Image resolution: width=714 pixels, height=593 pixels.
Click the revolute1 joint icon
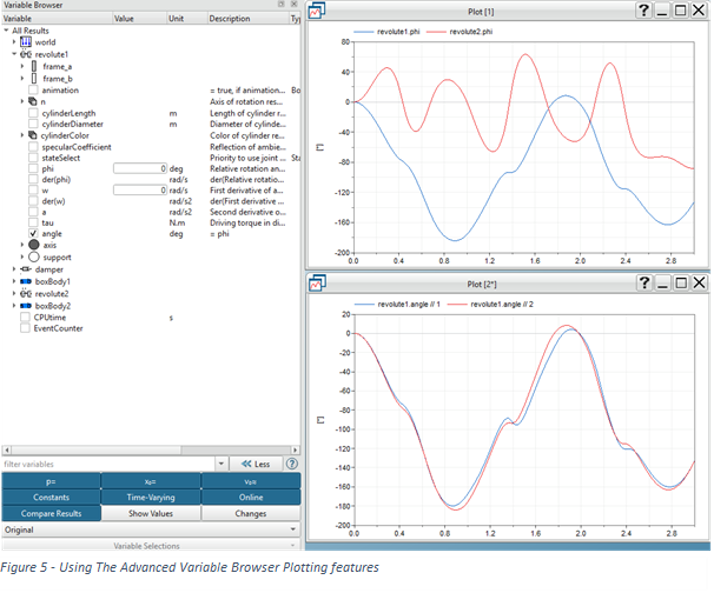(x=26, y=54)
